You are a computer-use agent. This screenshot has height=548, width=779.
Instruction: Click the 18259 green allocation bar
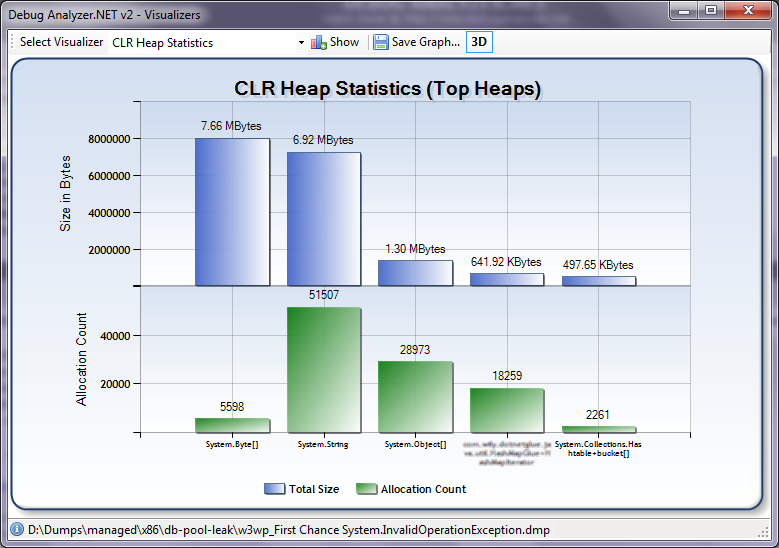click(x=507, y=410)
